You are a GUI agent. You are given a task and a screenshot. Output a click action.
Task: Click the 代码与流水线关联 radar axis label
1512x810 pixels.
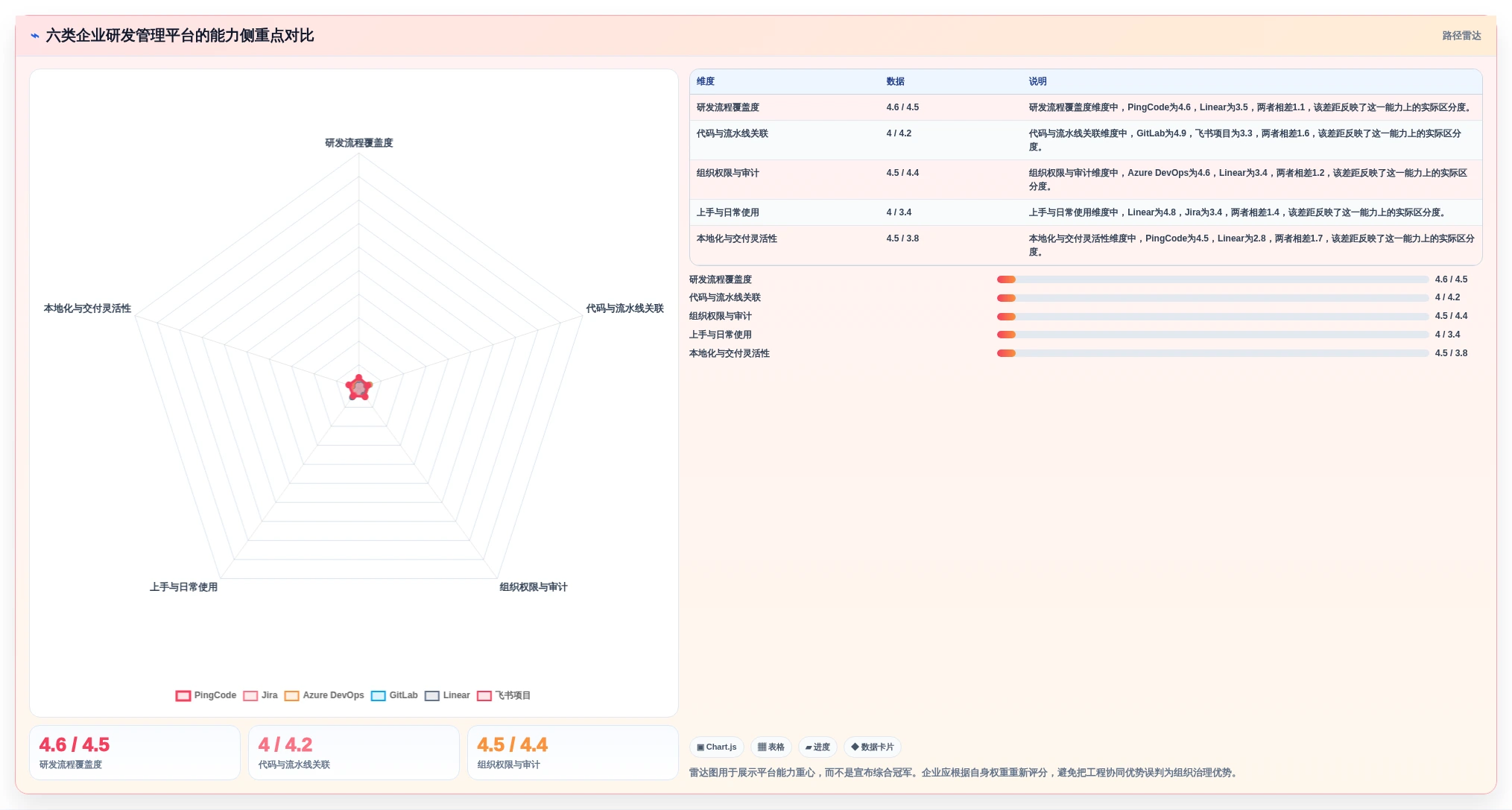coord(624,309)
